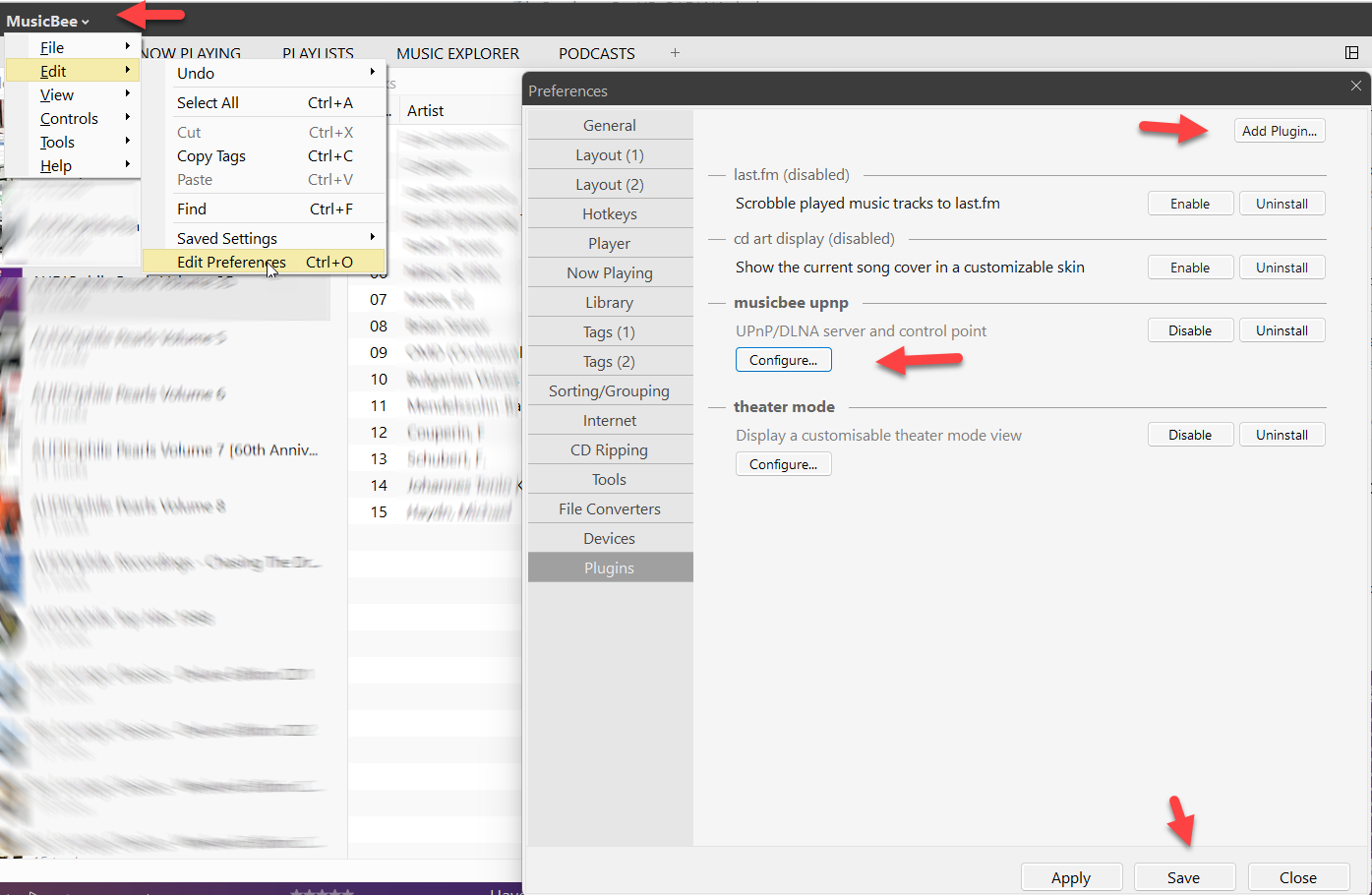Screen dimensions: 1372x895
Task: Open the Internet preferences section
Action: click(x=610, y=420)
